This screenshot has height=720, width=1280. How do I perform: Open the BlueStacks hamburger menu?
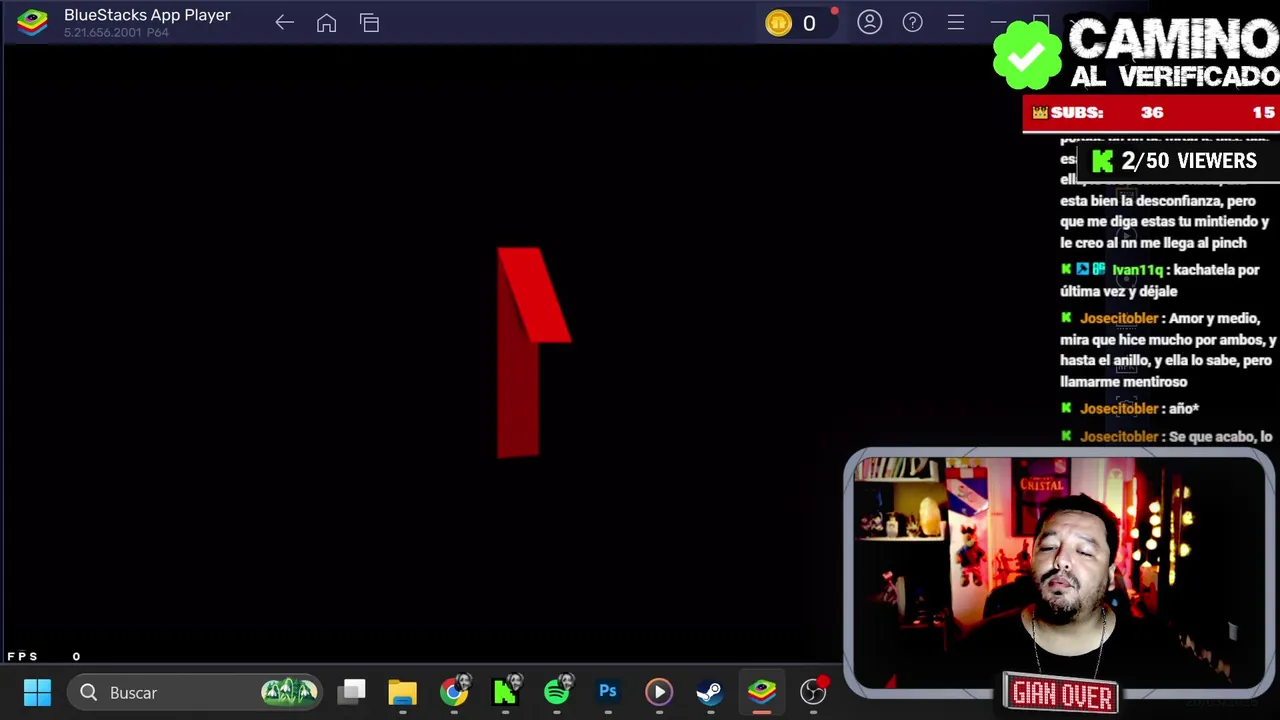click(955, 22)
